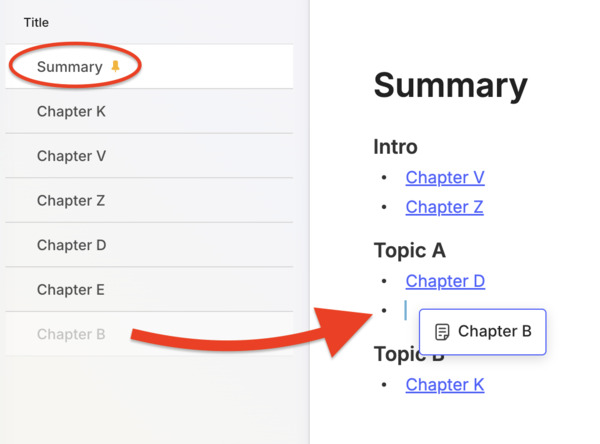The height and width of the screenshot is (444, 600).
Task: Select Chapter V in the sidebar list
Action: [71, 156]
